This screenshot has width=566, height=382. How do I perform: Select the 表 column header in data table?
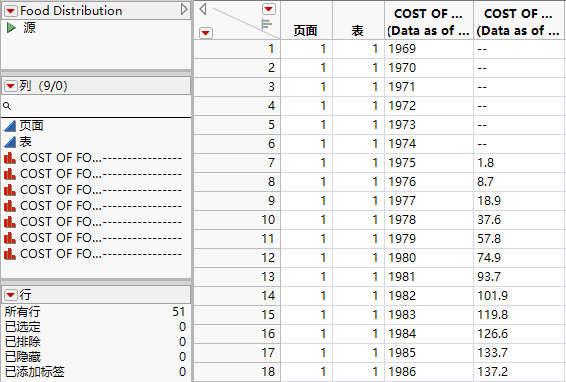(x=358, y=21)
